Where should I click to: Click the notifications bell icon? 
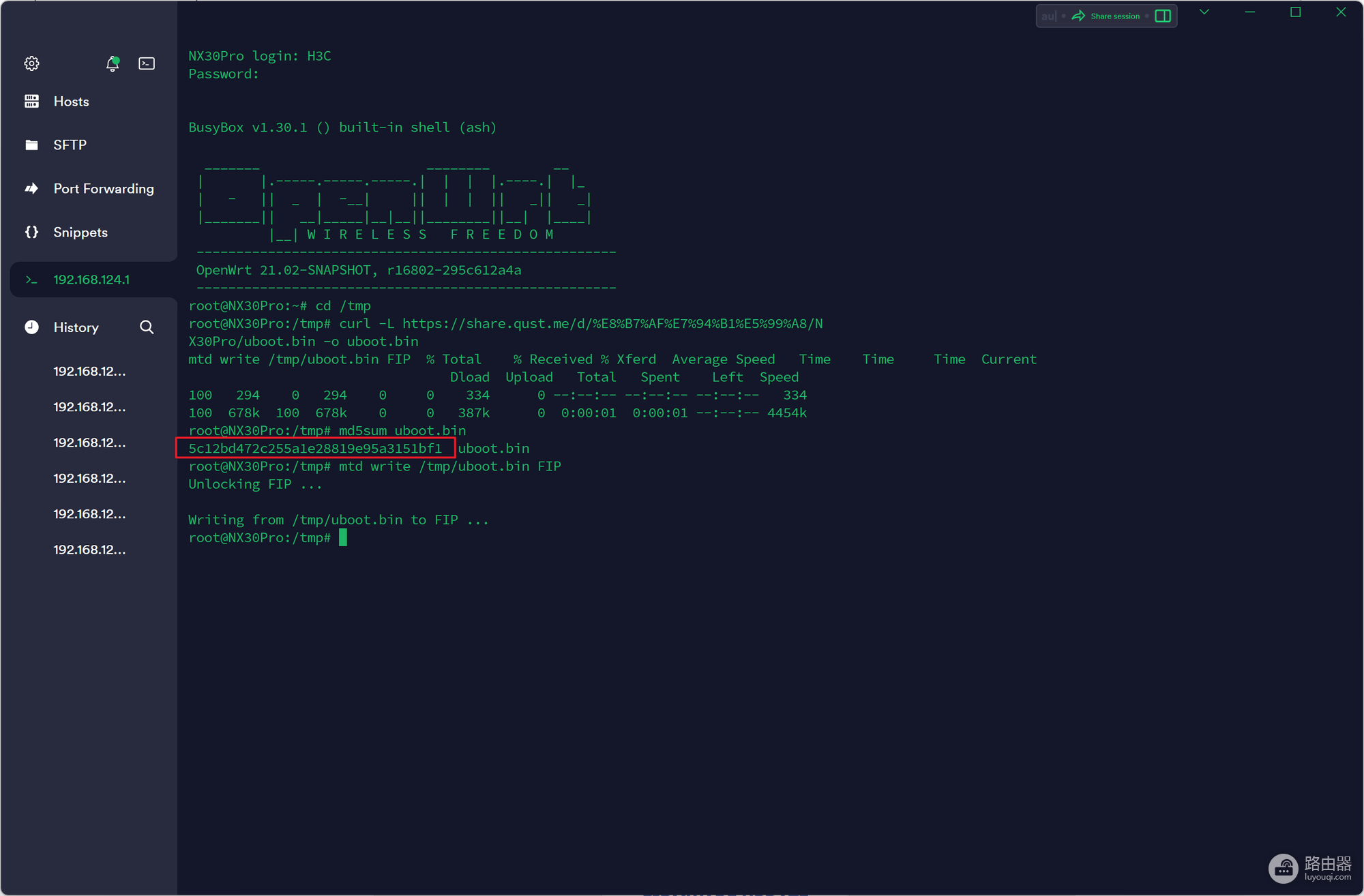[x=113, y=64]
